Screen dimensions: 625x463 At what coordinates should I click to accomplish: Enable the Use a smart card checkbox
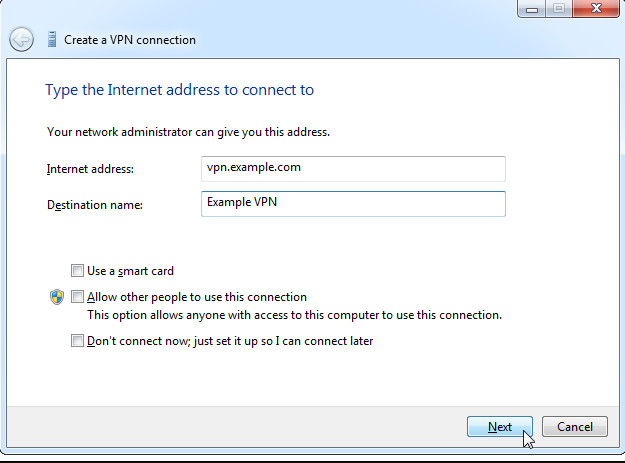78,270
